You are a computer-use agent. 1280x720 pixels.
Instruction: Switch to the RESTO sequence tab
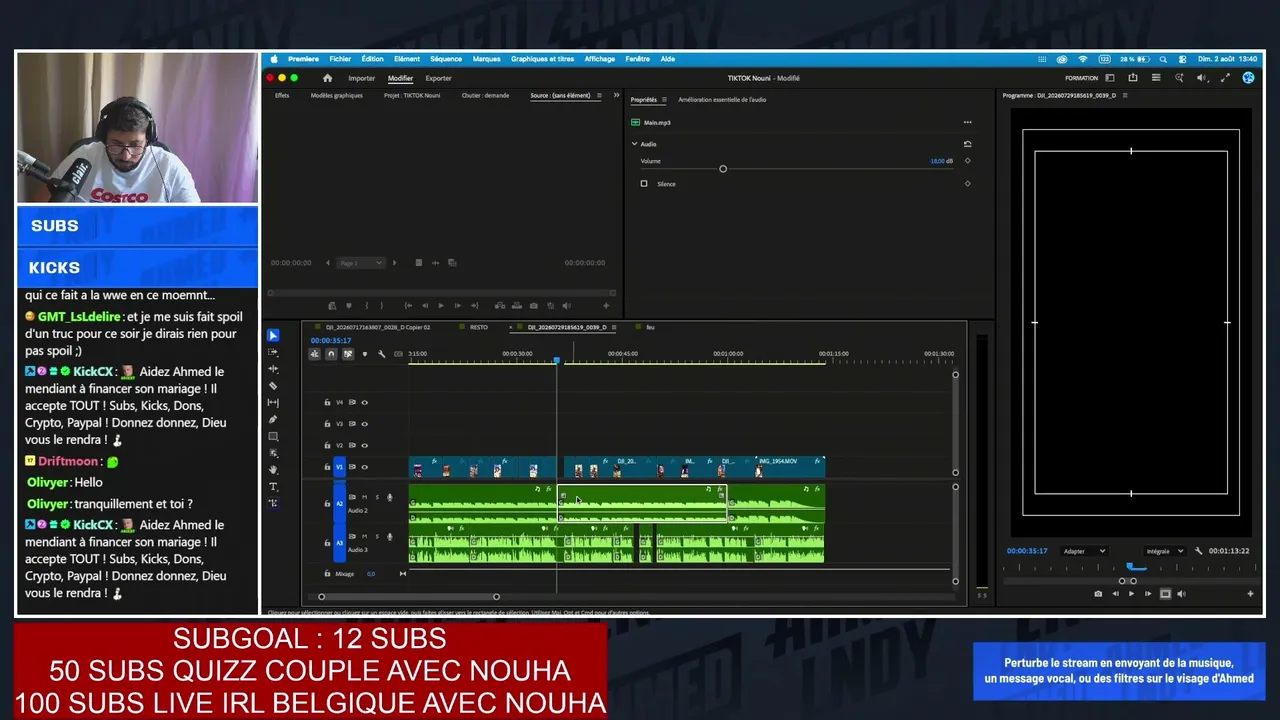click(479, 327)
